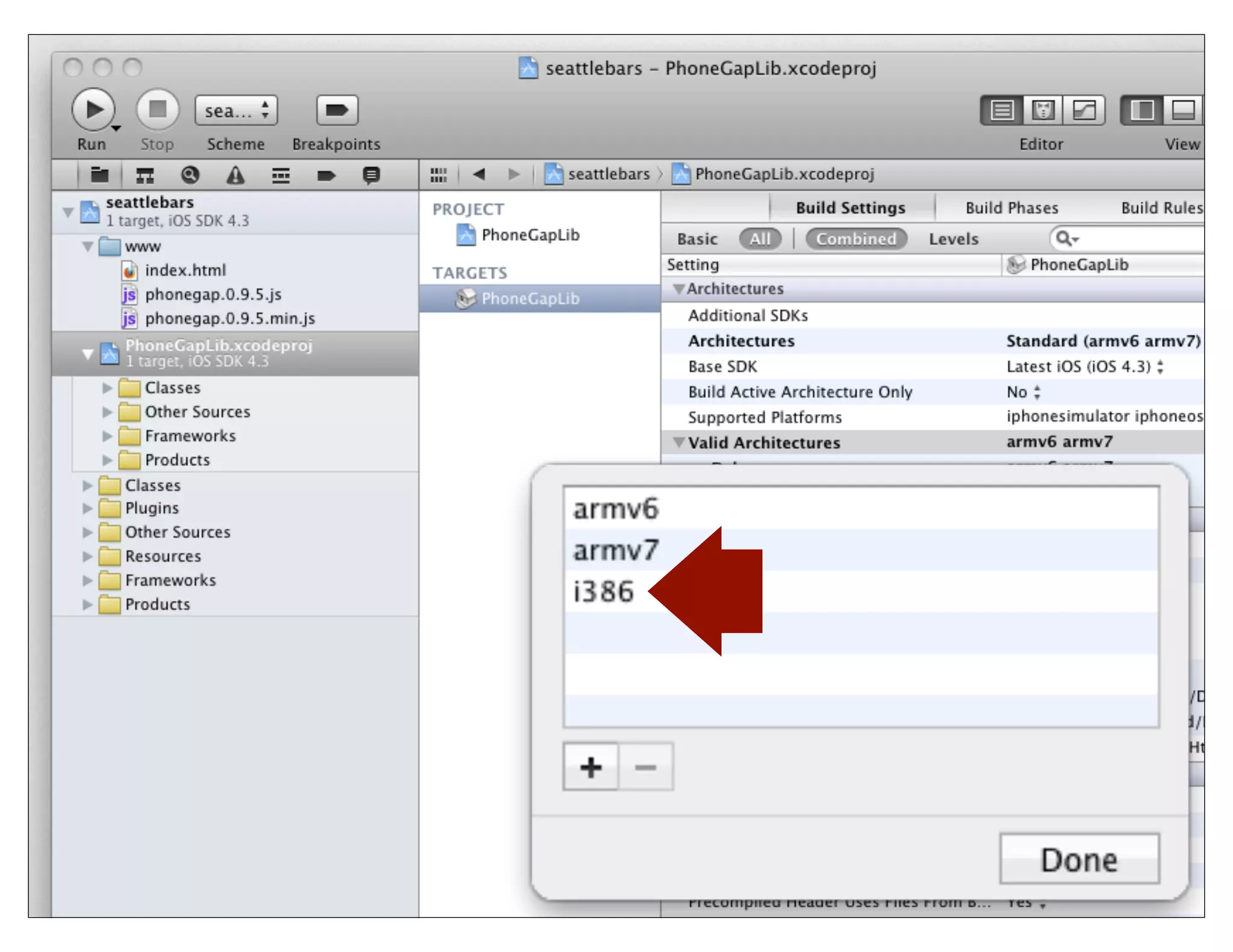Open the Scheme selector dropdown
Screen dimensions: 1233x952
point(236,111)
